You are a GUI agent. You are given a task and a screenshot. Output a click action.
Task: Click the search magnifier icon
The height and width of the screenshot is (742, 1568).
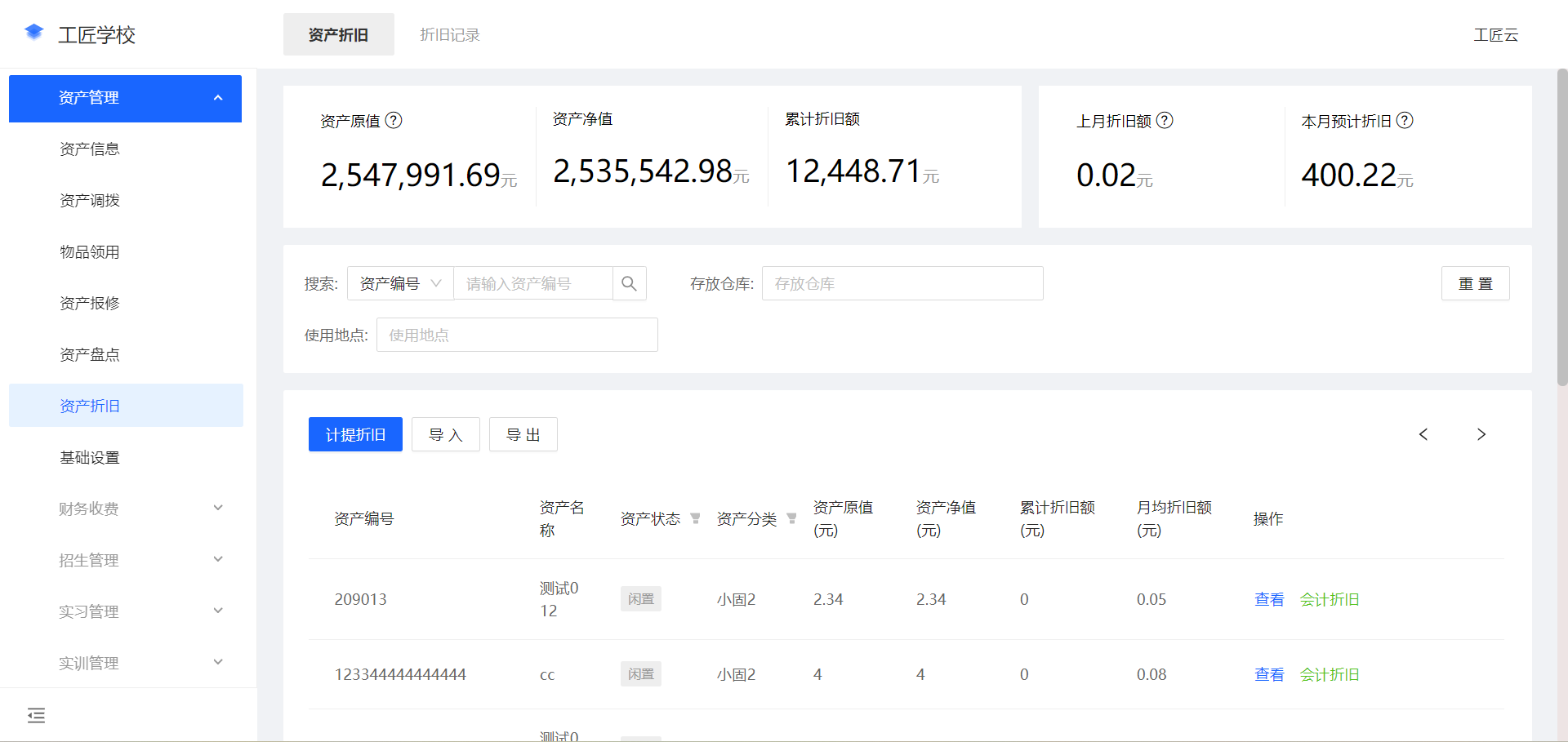click(x=629, y=283)
